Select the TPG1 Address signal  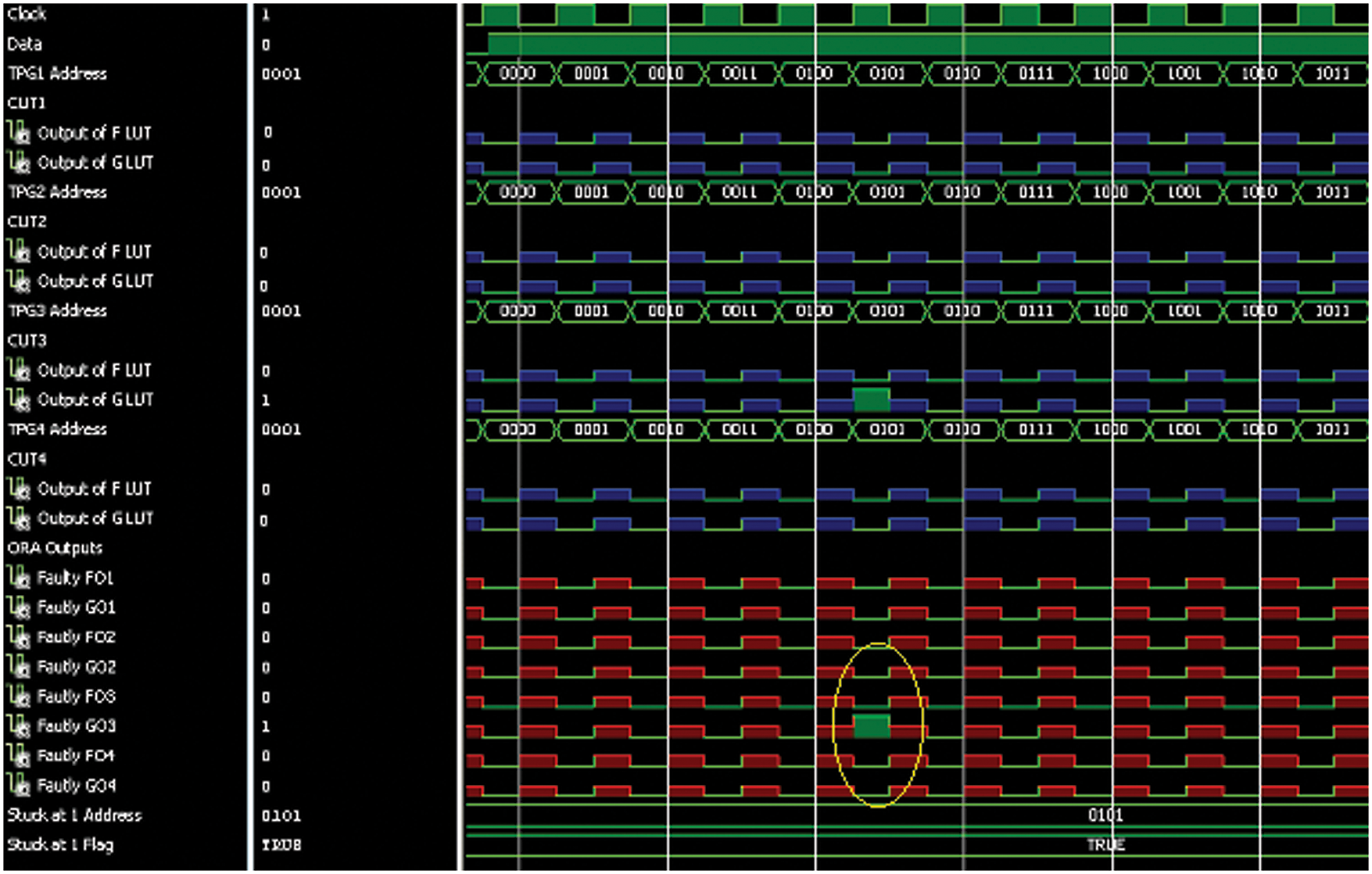pyautogui.click(x=57, y=73)
